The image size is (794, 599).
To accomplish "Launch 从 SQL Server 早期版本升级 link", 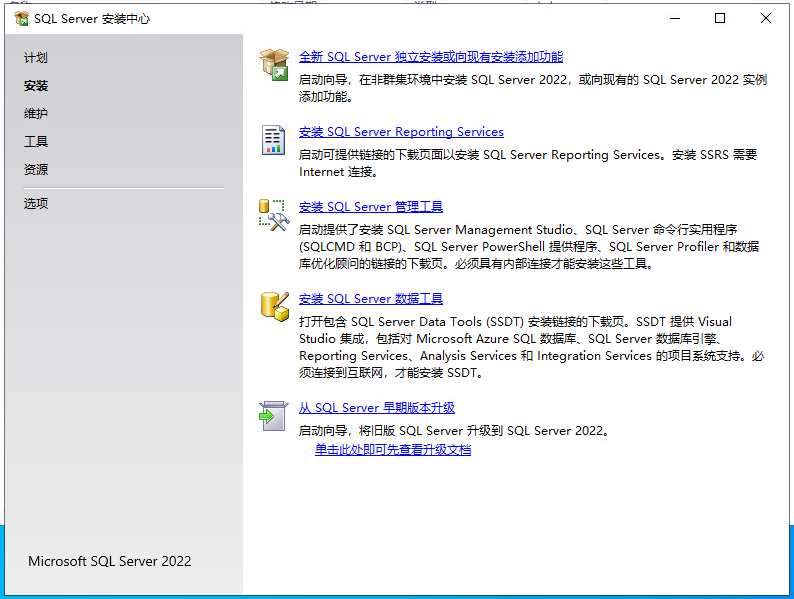I will 377,408.
